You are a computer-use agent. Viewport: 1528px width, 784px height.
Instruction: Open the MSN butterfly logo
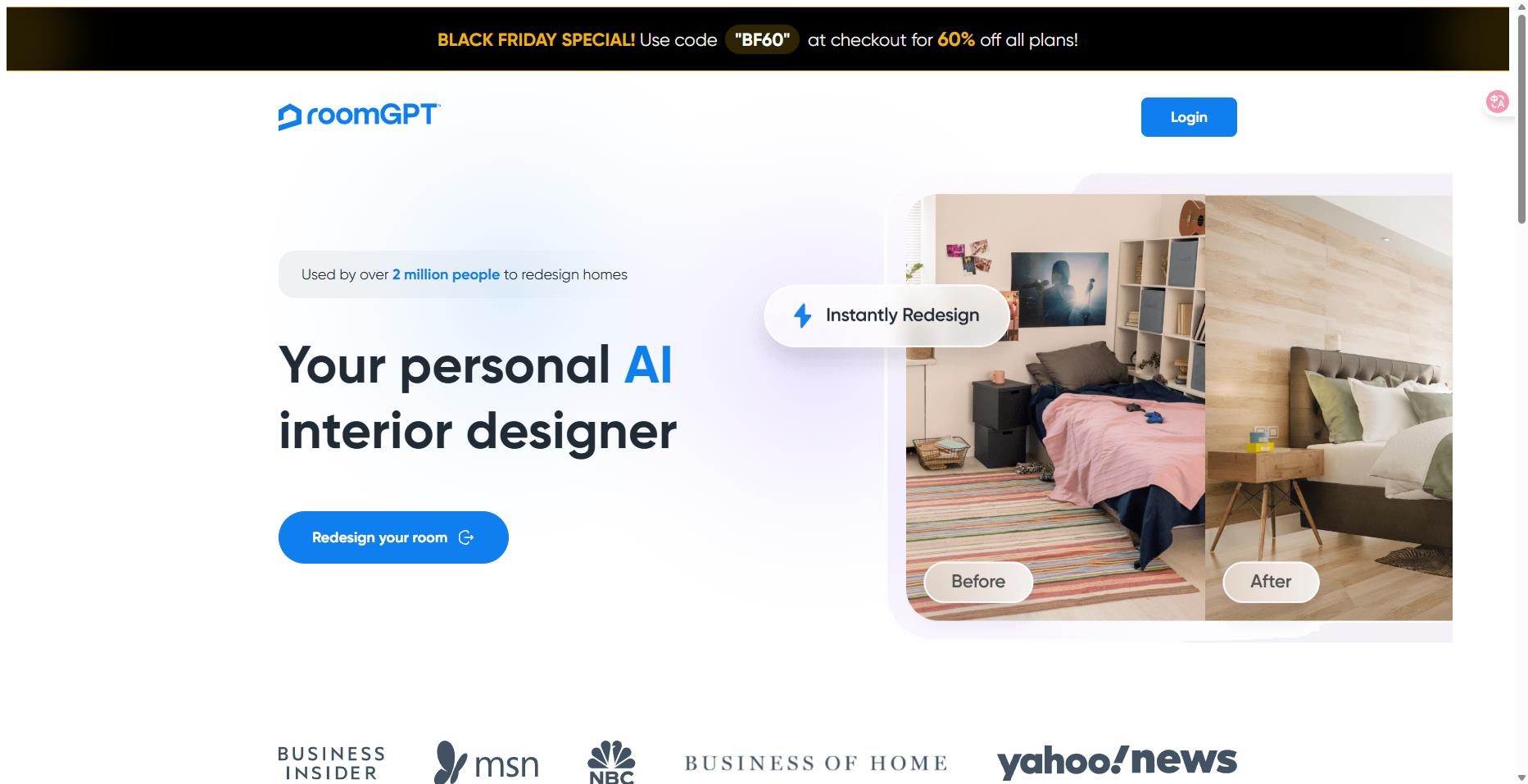click(x=486, y=763)
